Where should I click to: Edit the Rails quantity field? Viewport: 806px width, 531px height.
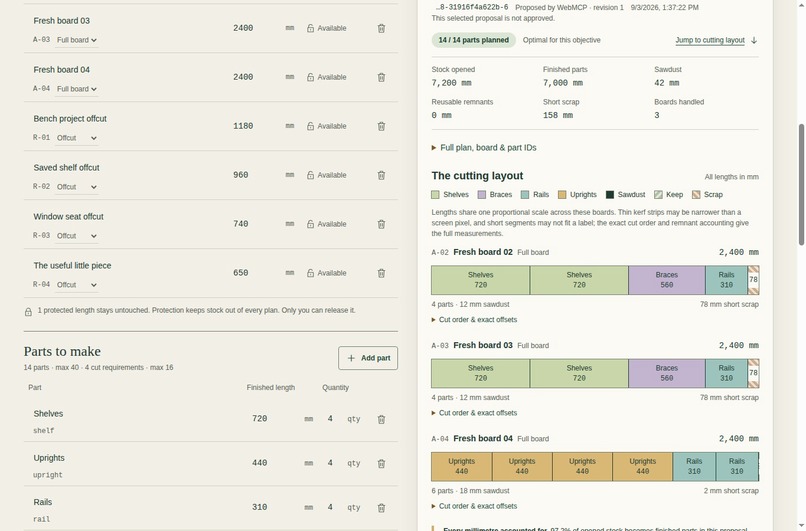click(331, 507)
